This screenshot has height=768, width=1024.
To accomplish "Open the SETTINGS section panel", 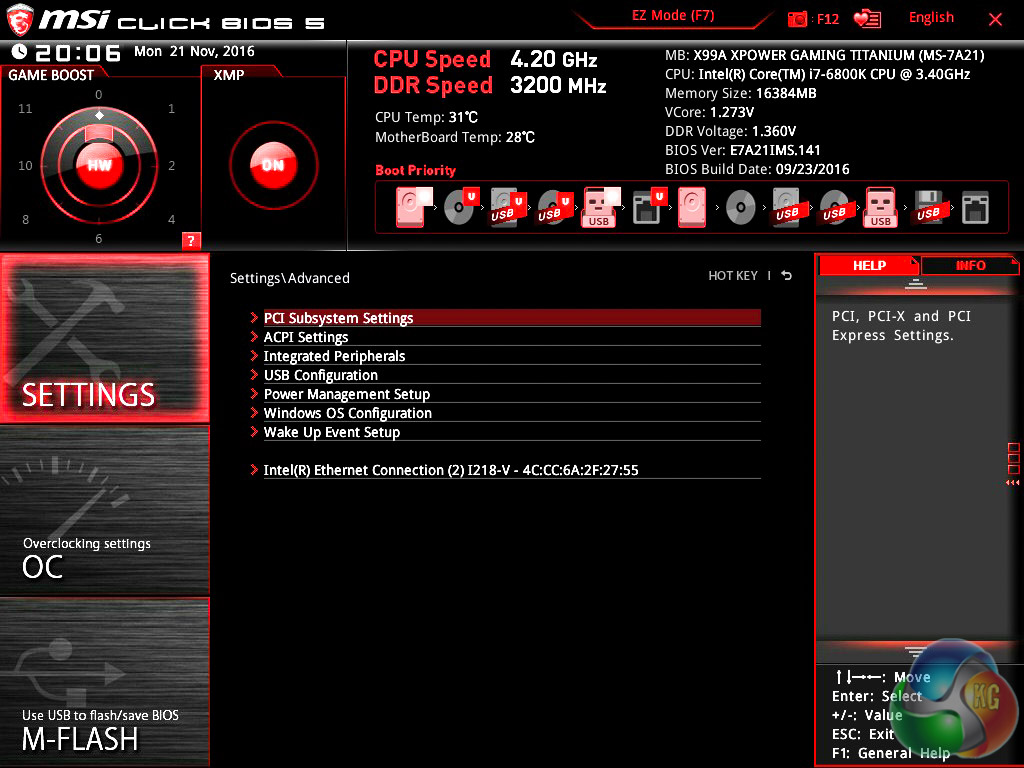I will coord(104,338).
